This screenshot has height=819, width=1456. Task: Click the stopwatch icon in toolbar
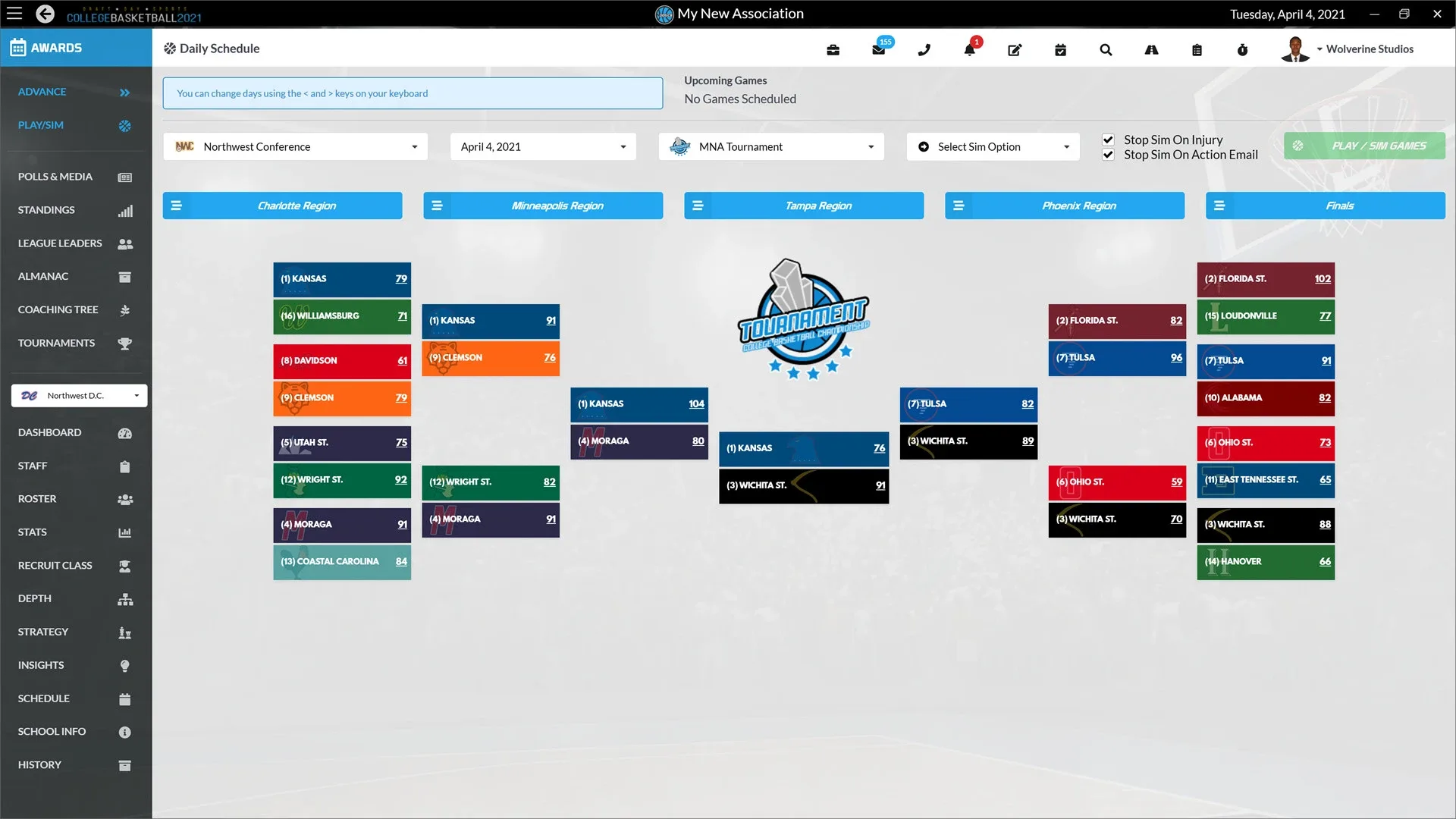(1242, 50)
